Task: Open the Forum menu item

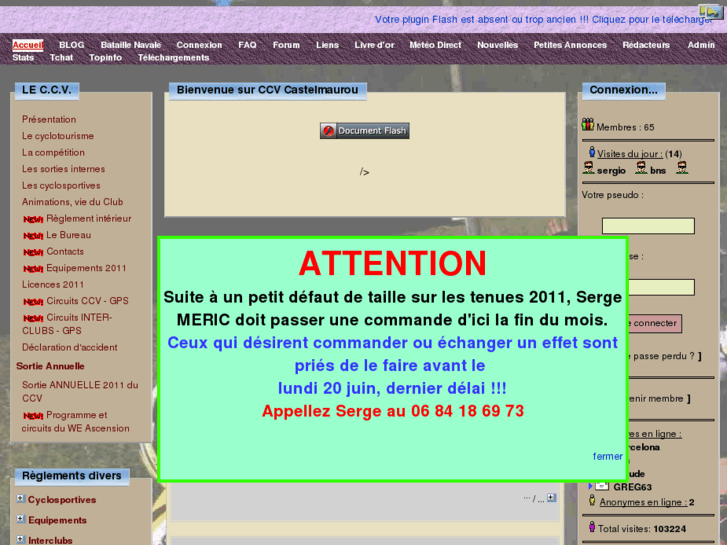Action: 286,45
